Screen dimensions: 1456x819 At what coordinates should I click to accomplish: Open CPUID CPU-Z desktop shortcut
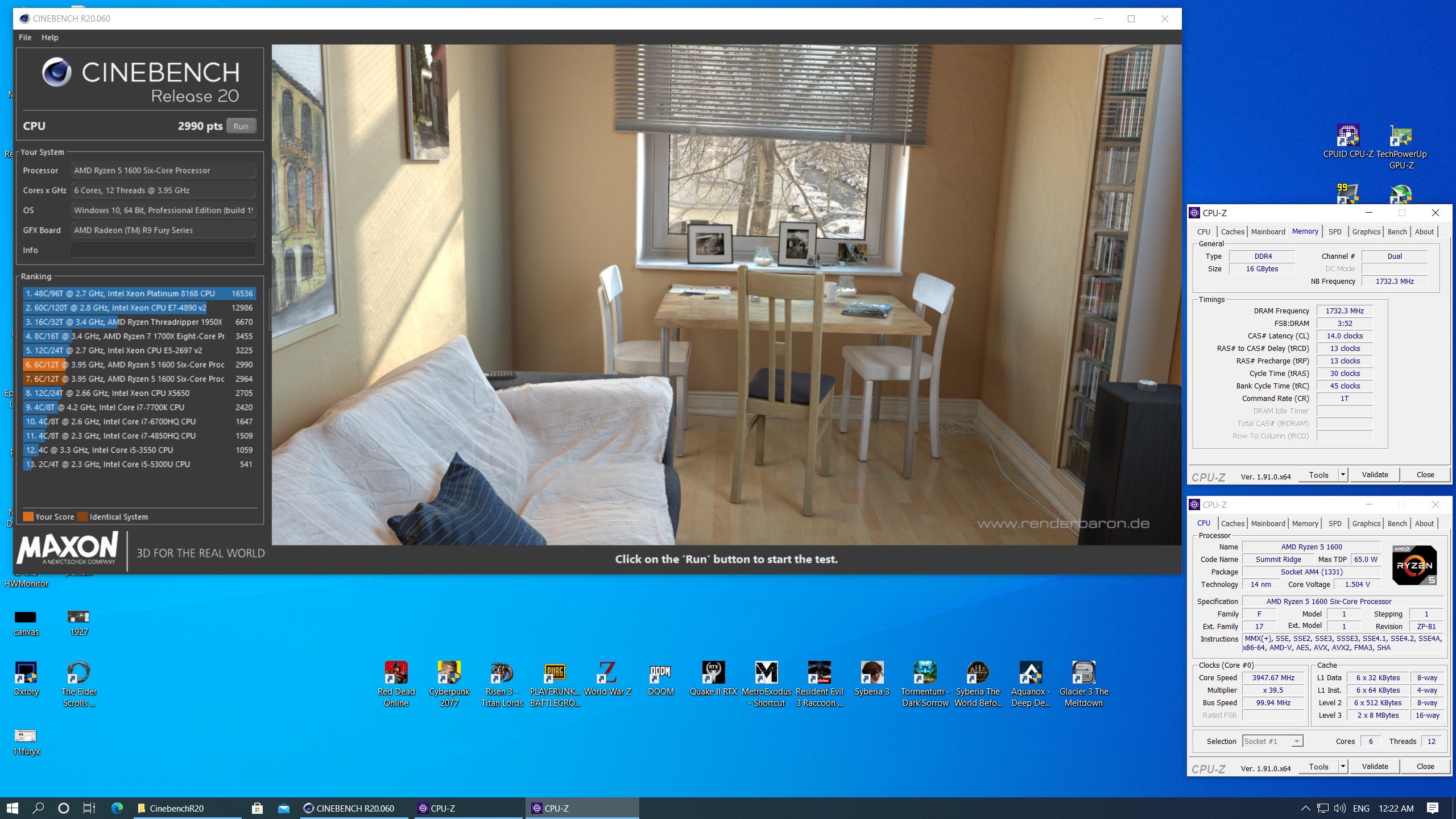pos(1348,141)
